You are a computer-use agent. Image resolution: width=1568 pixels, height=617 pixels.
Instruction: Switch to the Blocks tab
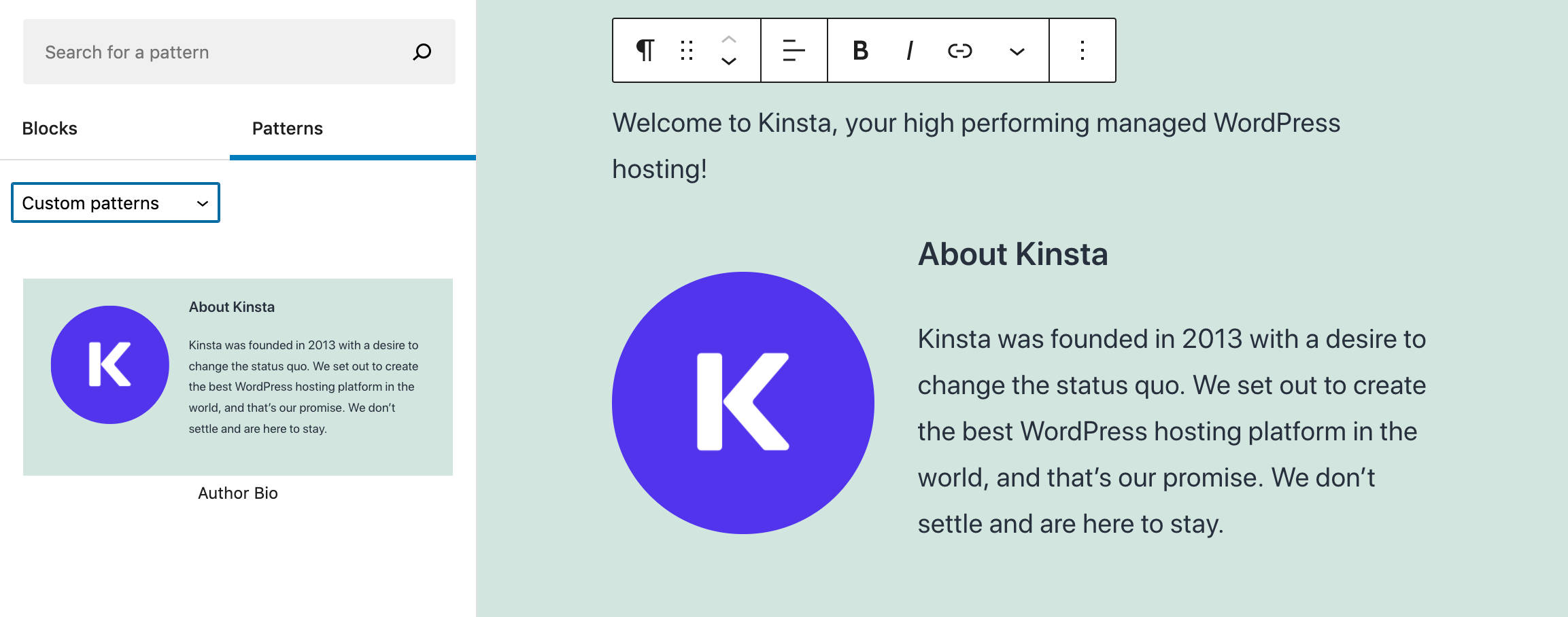tap(50, 128)
